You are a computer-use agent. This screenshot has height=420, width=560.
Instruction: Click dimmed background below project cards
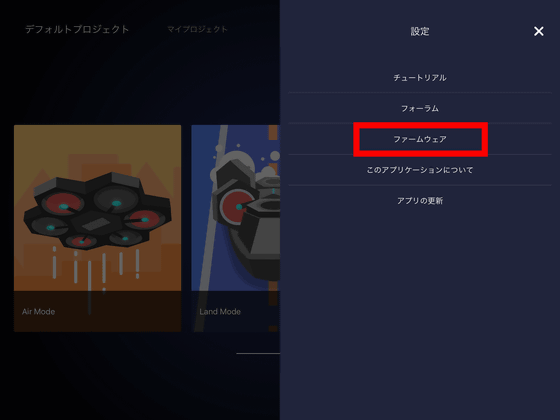[139, 379]
